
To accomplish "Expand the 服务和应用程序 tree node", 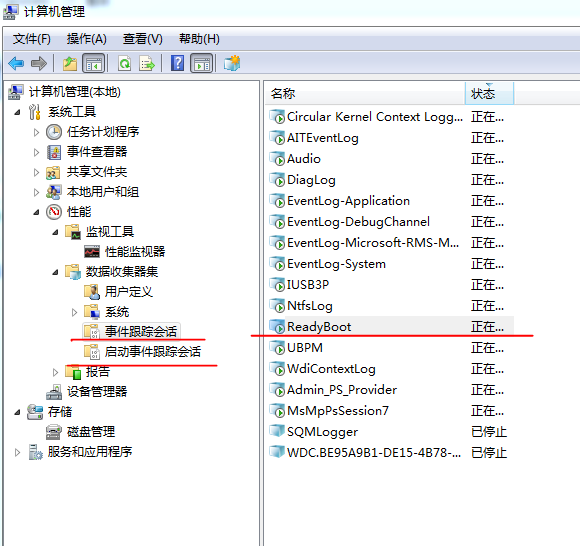I will coord(17,452).
